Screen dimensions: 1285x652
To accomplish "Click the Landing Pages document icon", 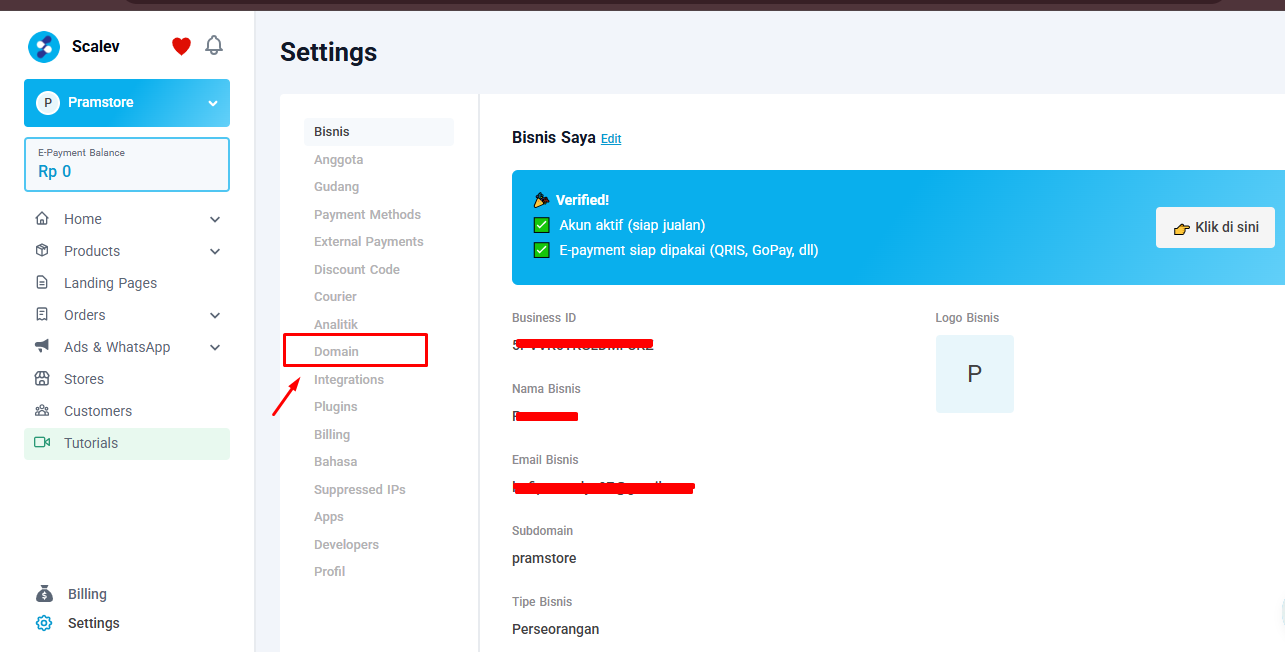I will click(x=42, y=283).
